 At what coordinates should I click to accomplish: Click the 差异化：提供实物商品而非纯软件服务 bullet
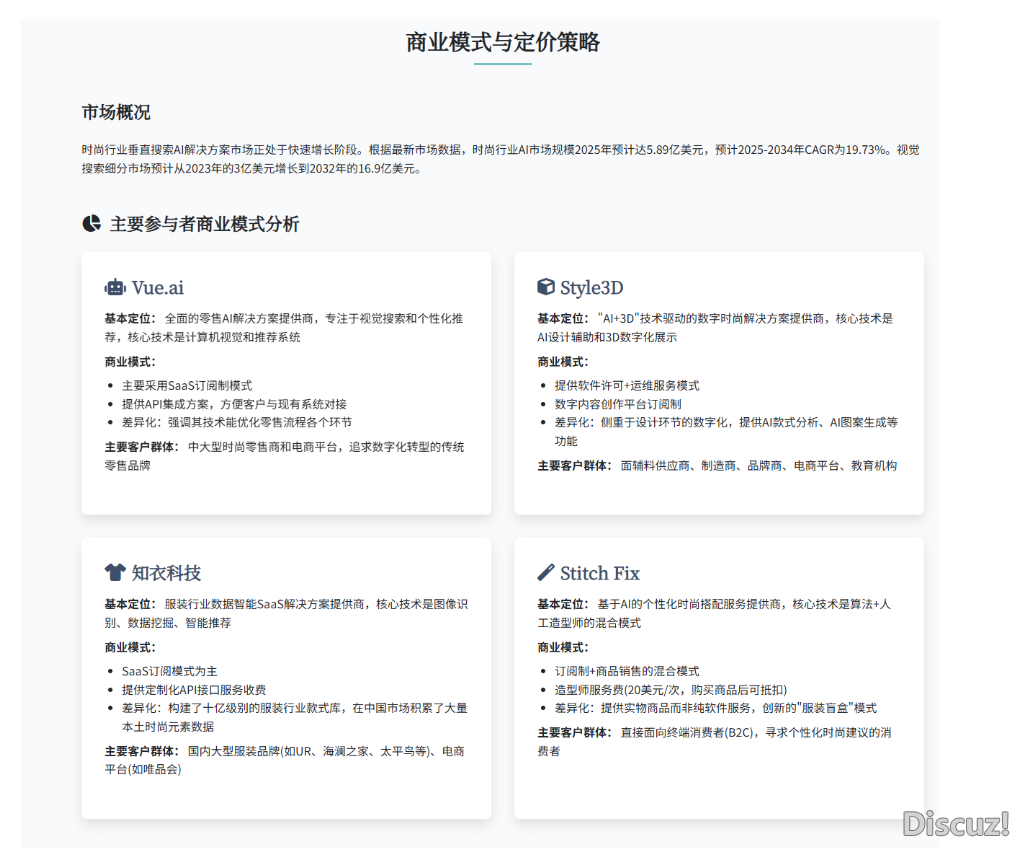(716, 708)
